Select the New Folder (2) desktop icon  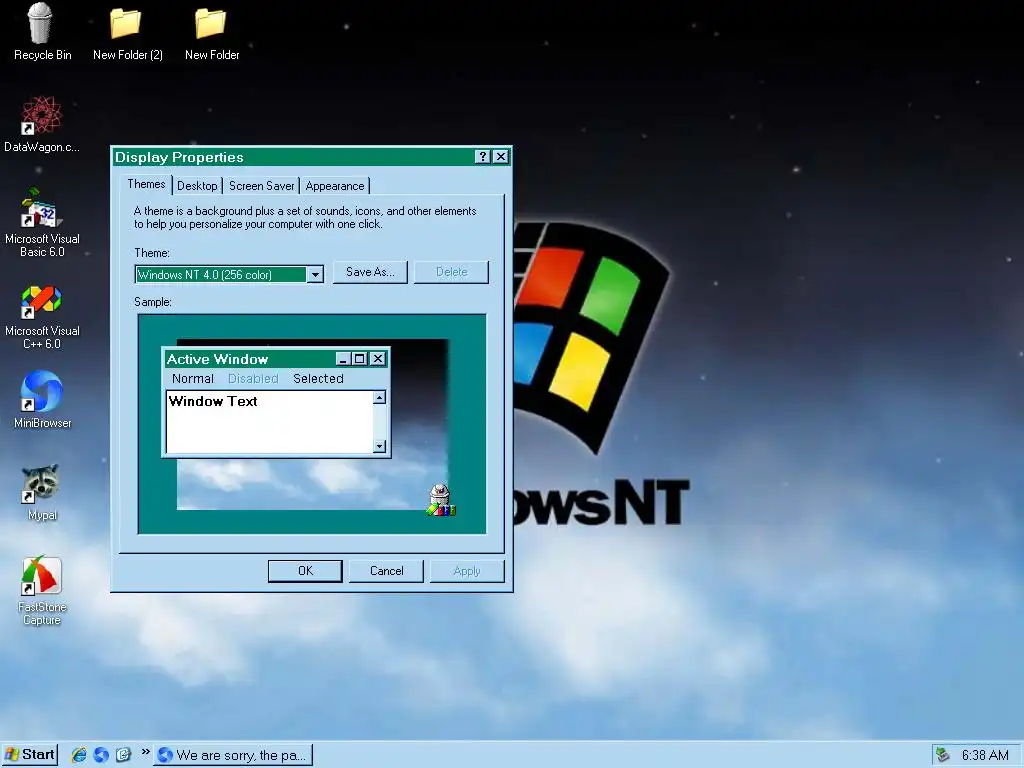pyautogui.click(x=127, y=34)
